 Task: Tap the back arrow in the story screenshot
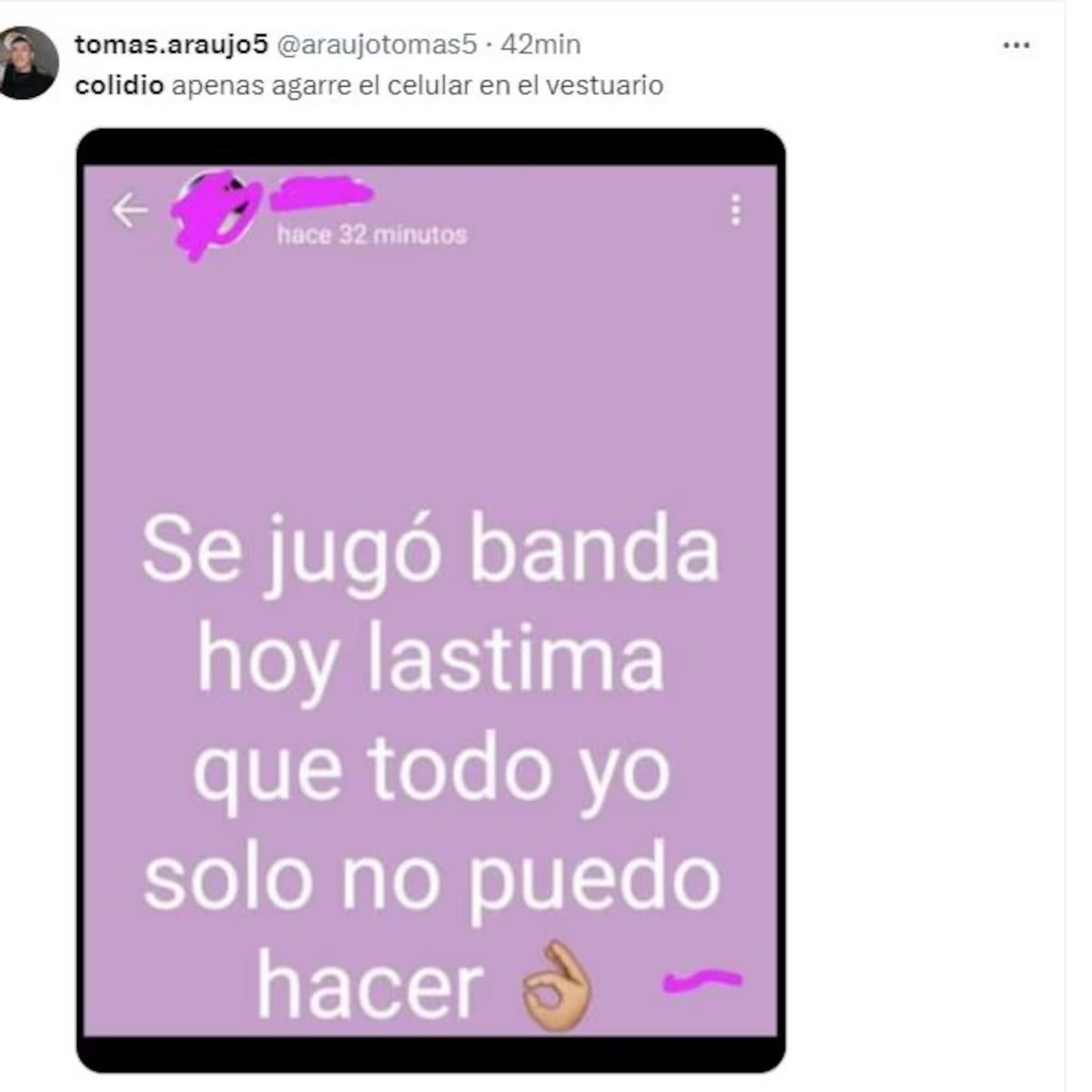click(x=129, y=211)
